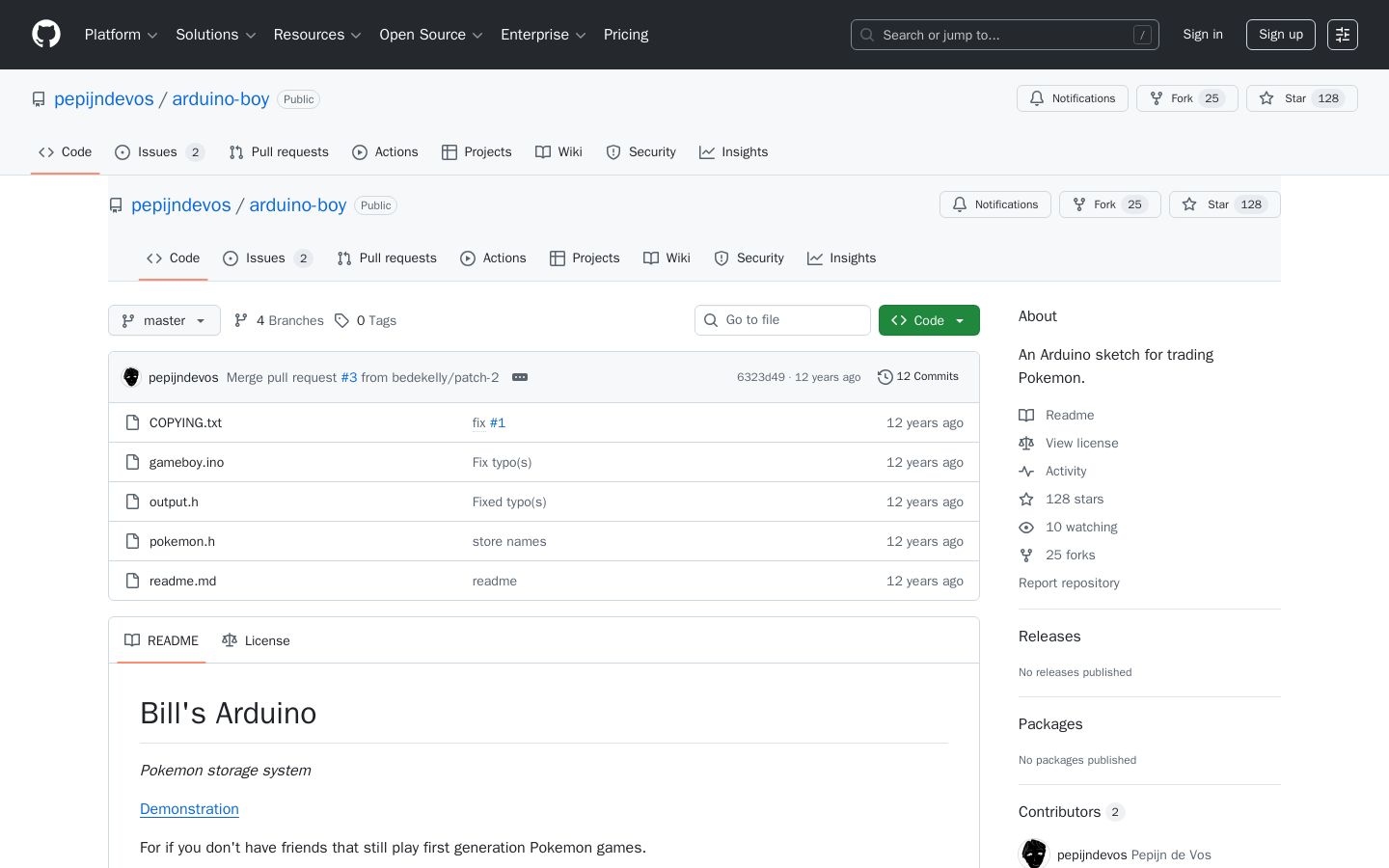Open the pepijndevos author name in commit bar
Screen dimensions: 1389x868
pyautogui.click(x=183, y=377)
